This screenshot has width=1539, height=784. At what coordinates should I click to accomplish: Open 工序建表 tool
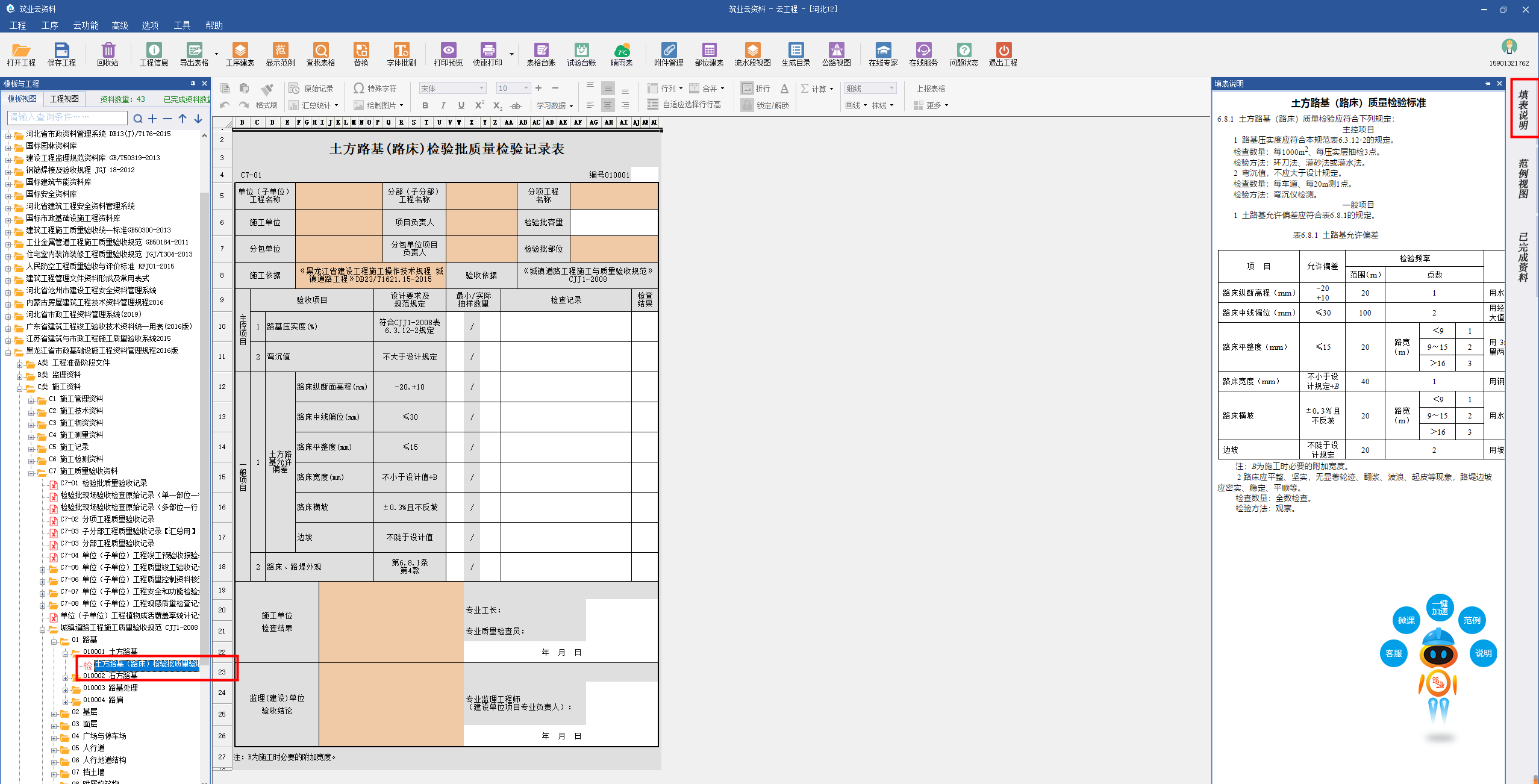[x=240, y=54]
